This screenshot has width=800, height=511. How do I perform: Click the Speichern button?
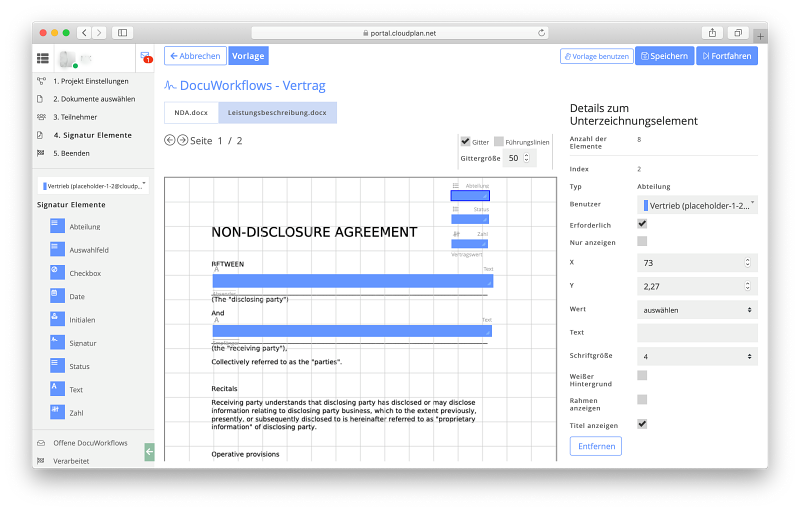pyautogui.click(x=664, y=56)
